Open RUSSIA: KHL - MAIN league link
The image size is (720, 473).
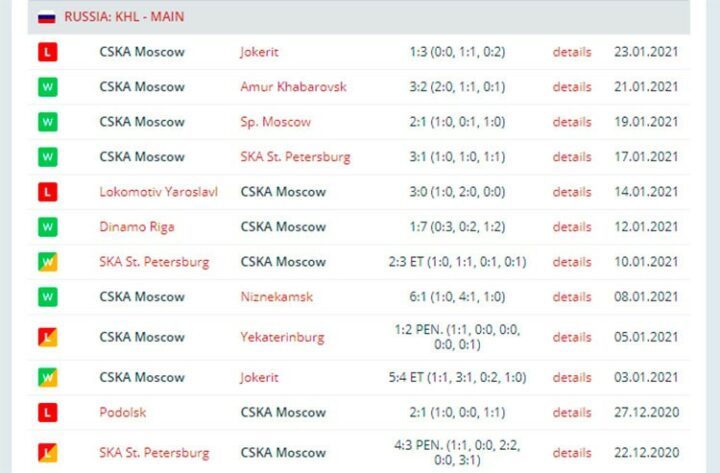click(124, 17)
